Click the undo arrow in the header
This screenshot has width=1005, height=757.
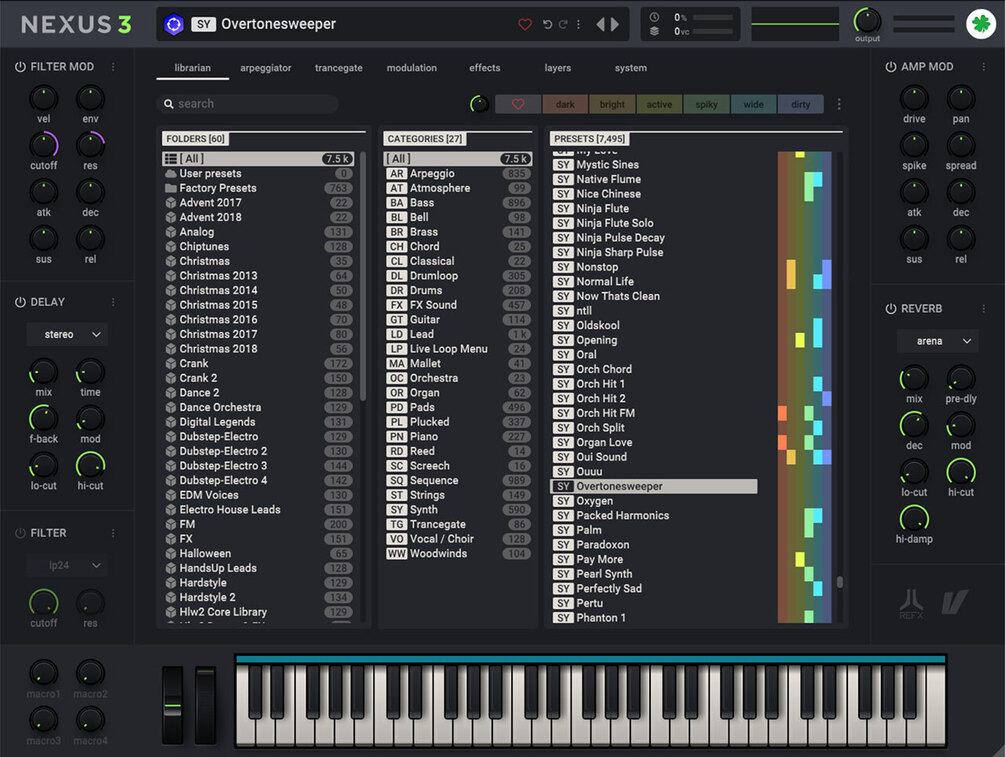(547, 24)
